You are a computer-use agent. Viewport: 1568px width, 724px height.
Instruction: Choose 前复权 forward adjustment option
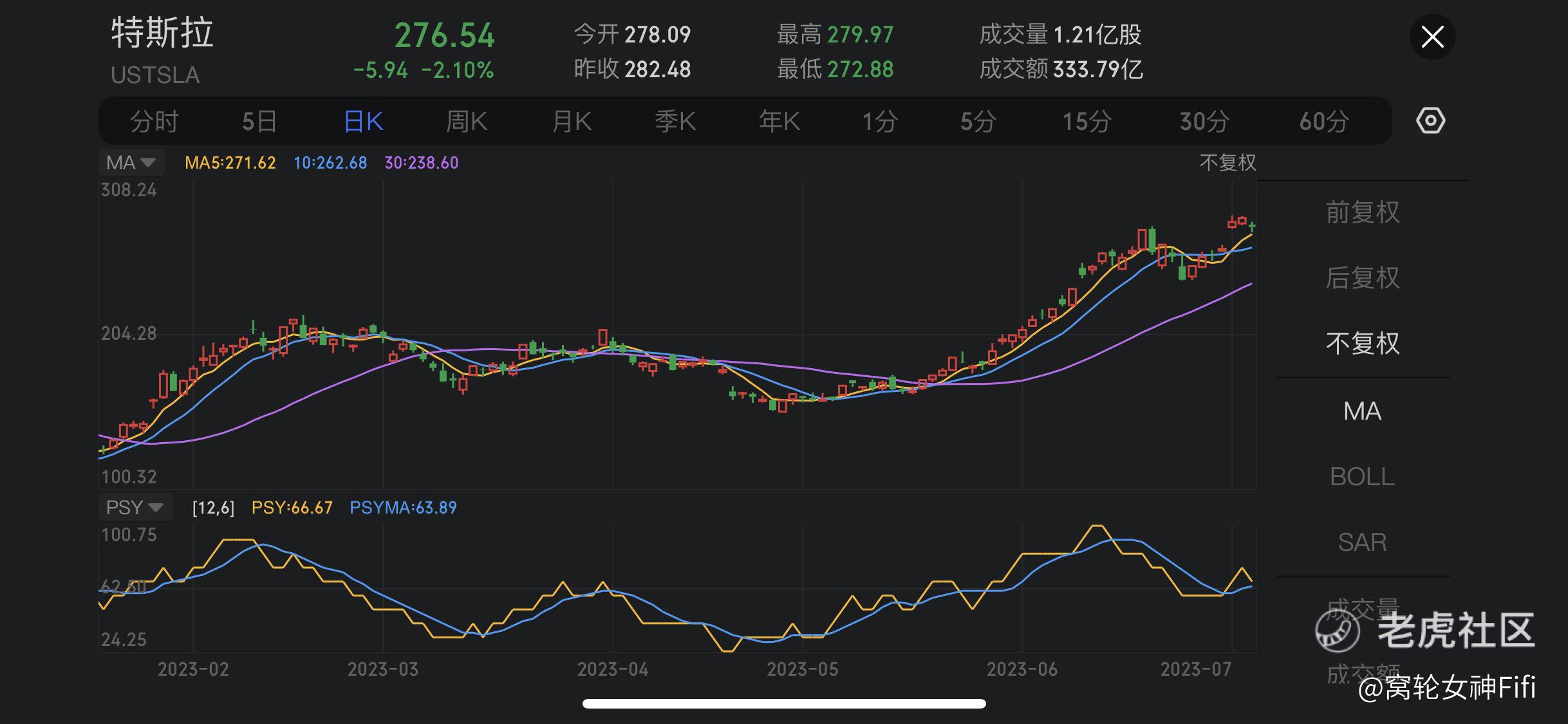1363,212
